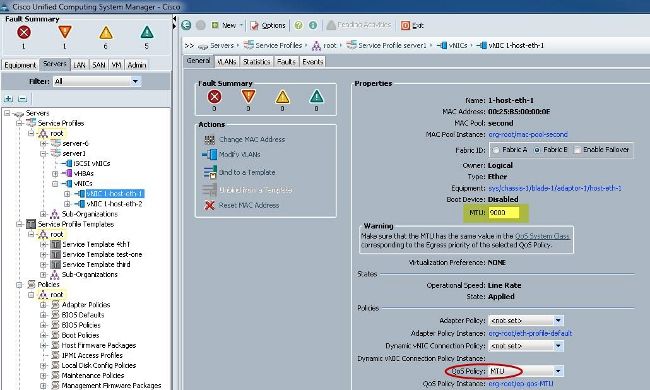Click the Reset MAC Address red X icon
Viewport: 650px width, 390px height.
coord(210,205)
